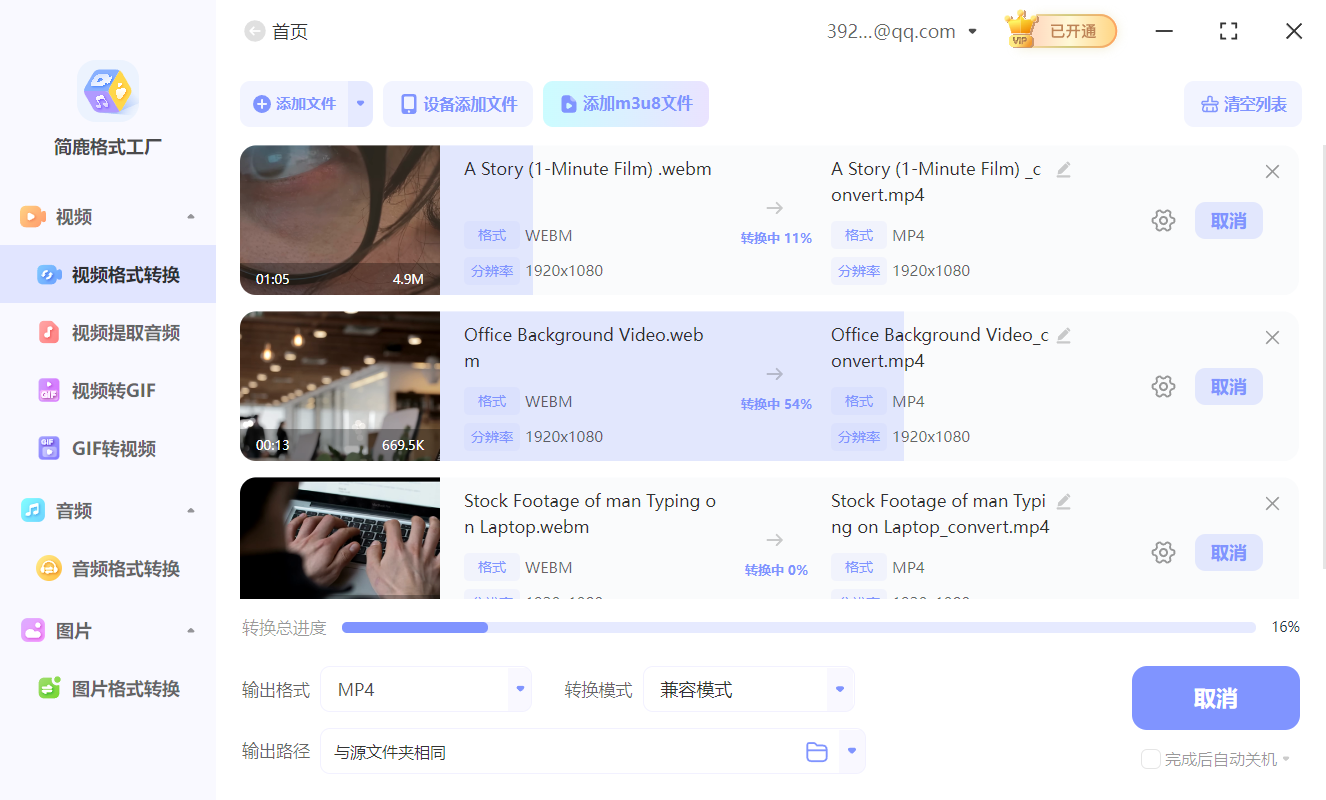1326x800 pixels.
Task: Click the 视频格式转换 sidebar icon
Action: point(49,275)
